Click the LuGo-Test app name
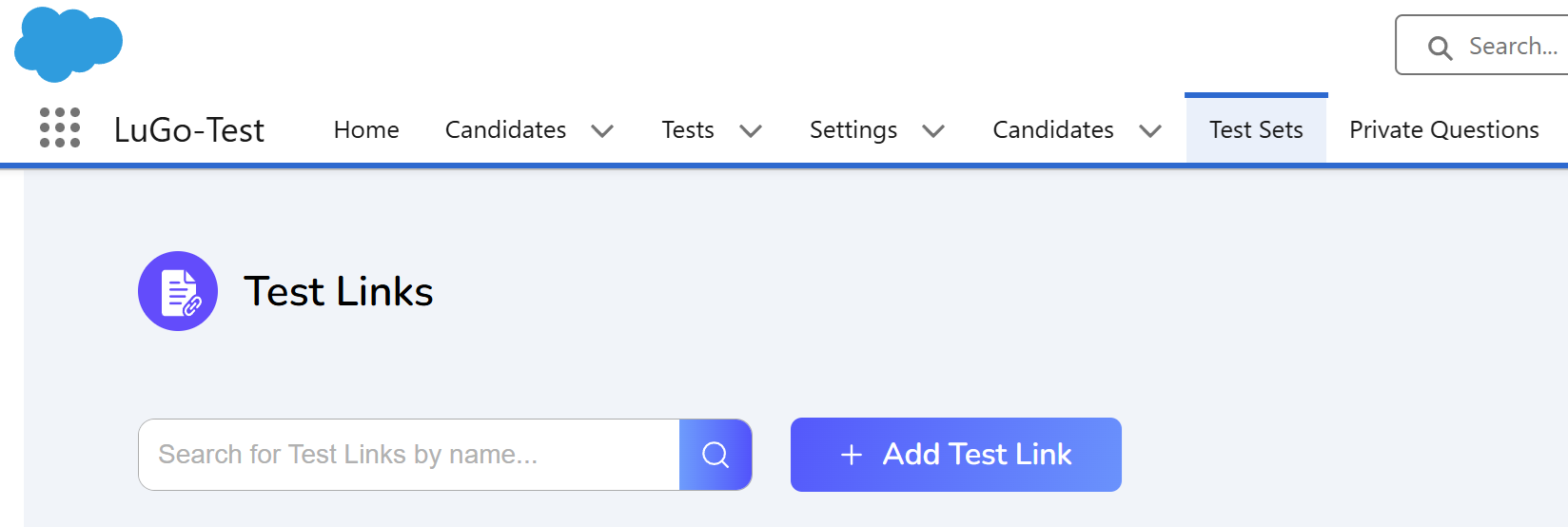This screenshot has height=527, width=1568. [x=189, y=130]
